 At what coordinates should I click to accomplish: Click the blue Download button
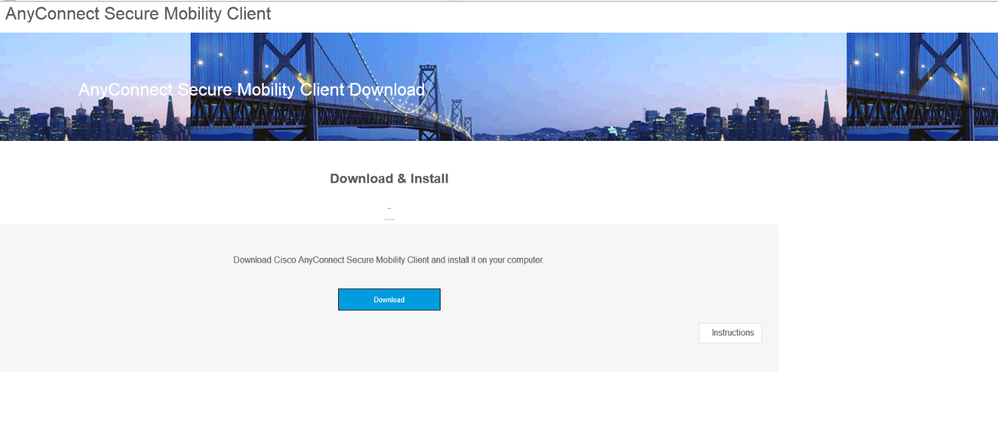(x=389, y=300)
